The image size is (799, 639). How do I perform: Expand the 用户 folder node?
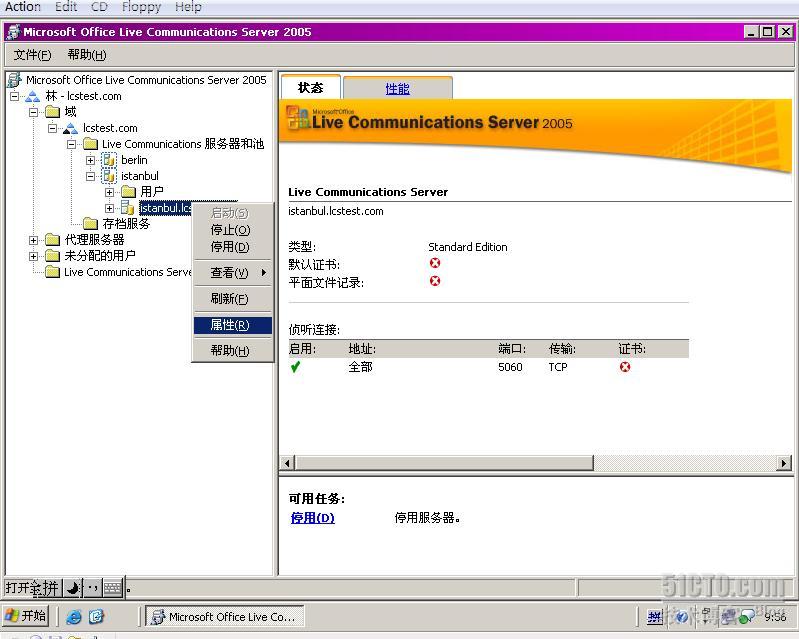tap(109, 192)
